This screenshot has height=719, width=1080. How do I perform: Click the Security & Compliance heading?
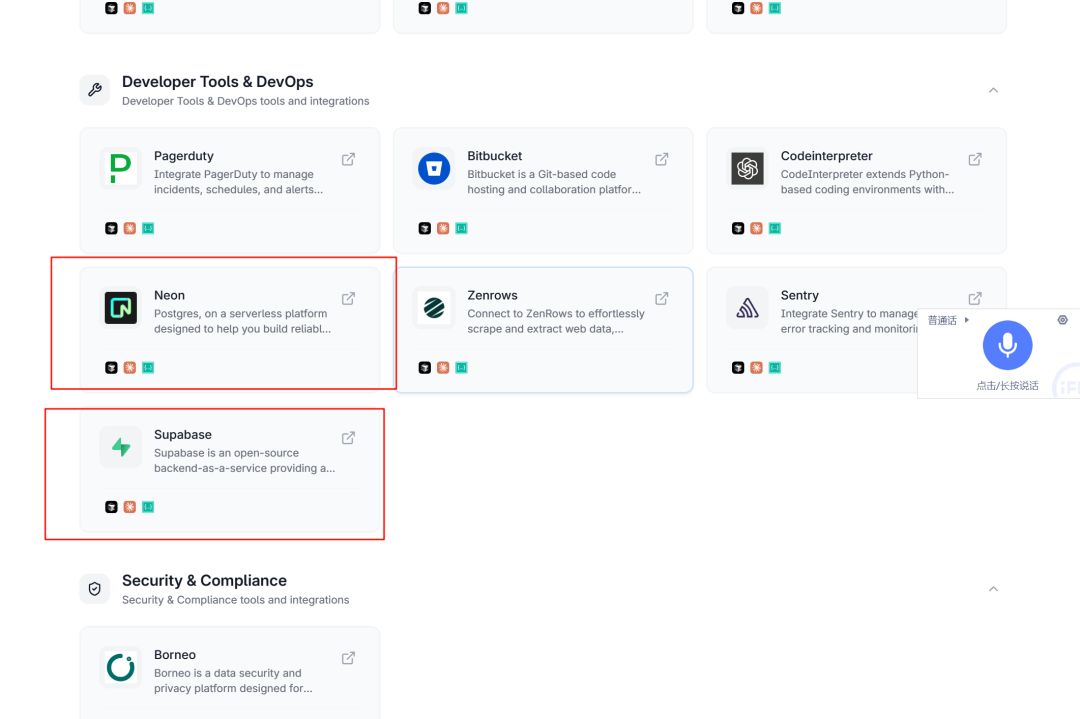[x=205, y=581]
